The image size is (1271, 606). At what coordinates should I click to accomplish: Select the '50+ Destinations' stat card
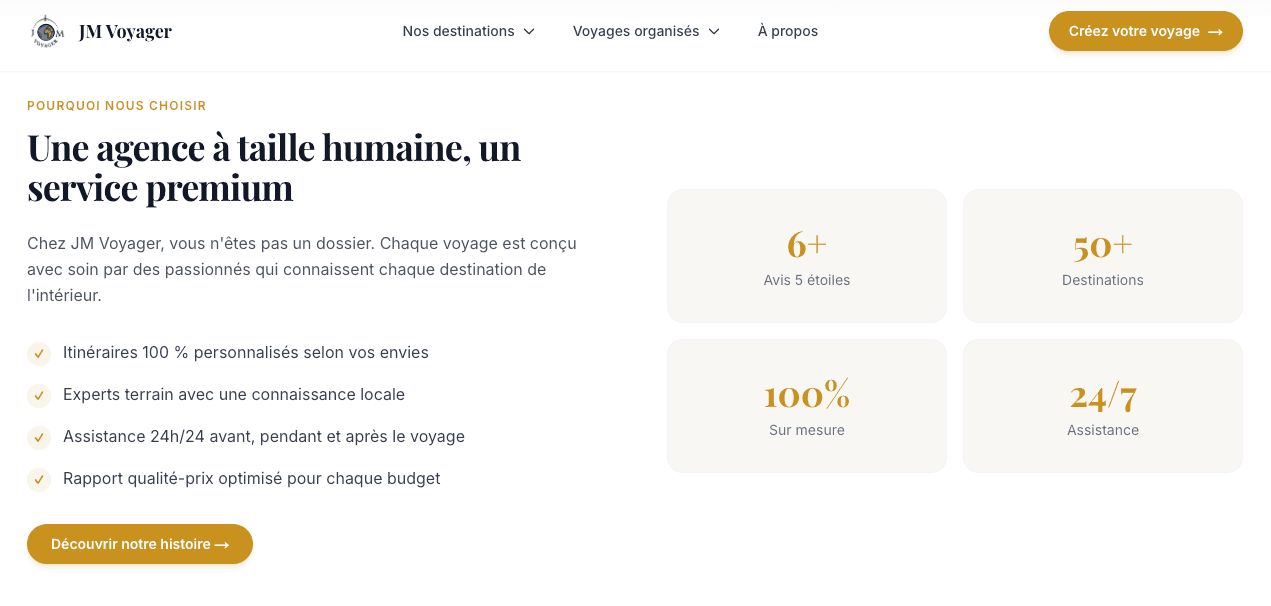1102,255
